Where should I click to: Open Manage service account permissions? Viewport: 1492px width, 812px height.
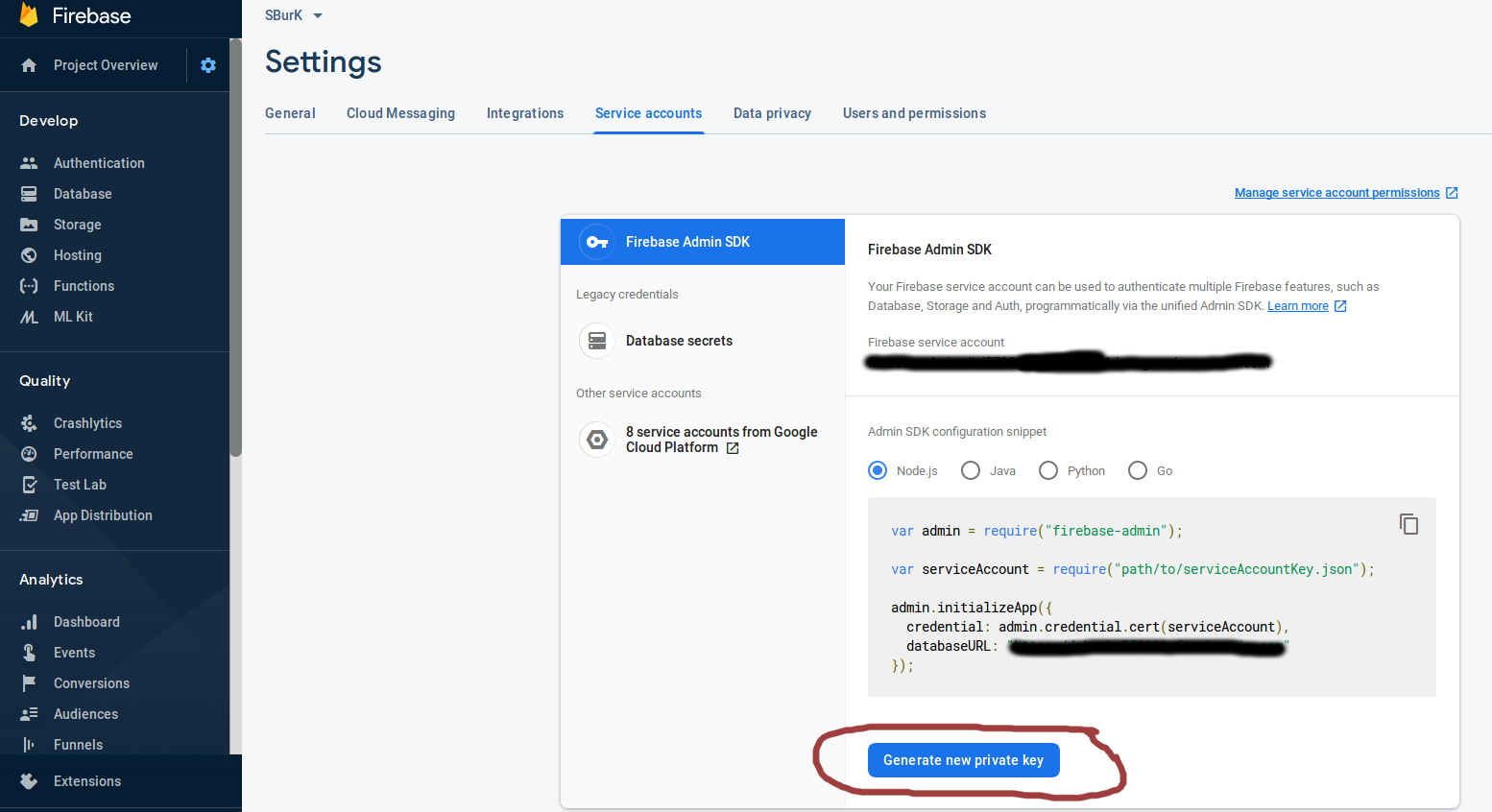tap(1336, 192)
